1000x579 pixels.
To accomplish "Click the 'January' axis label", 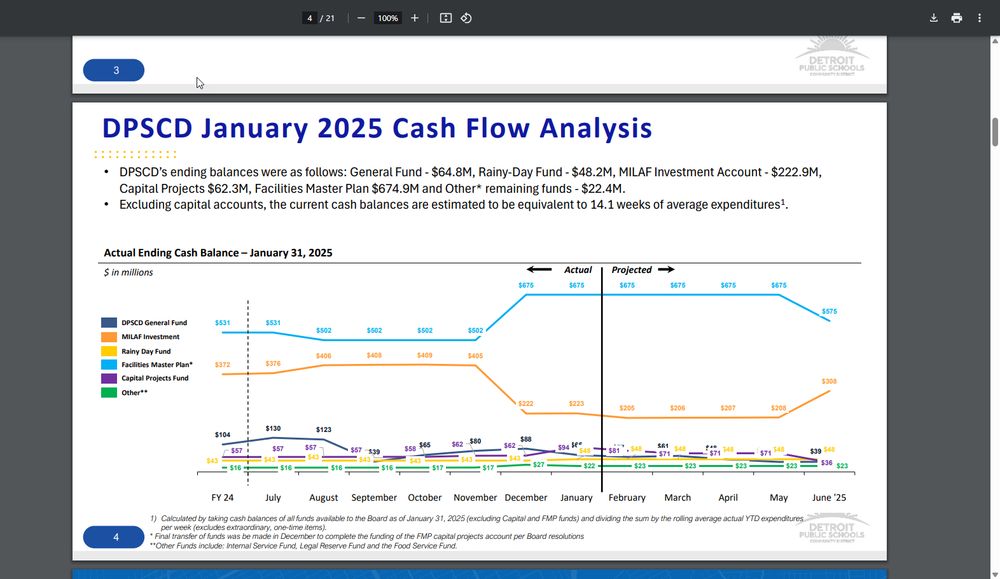I will click(x=577, y=497).
